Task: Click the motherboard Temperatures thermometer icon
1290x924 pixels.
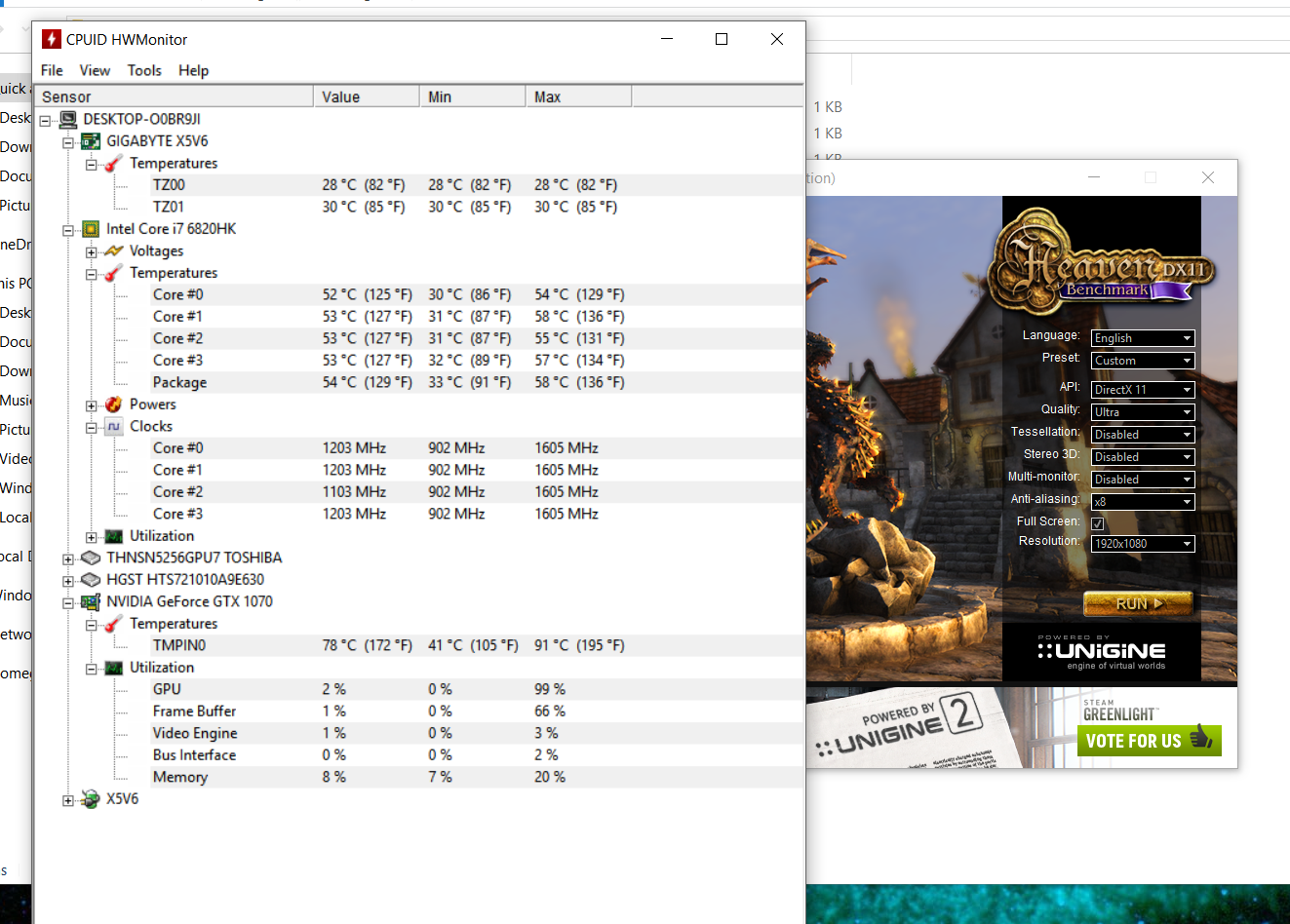Action: point(114,163)
